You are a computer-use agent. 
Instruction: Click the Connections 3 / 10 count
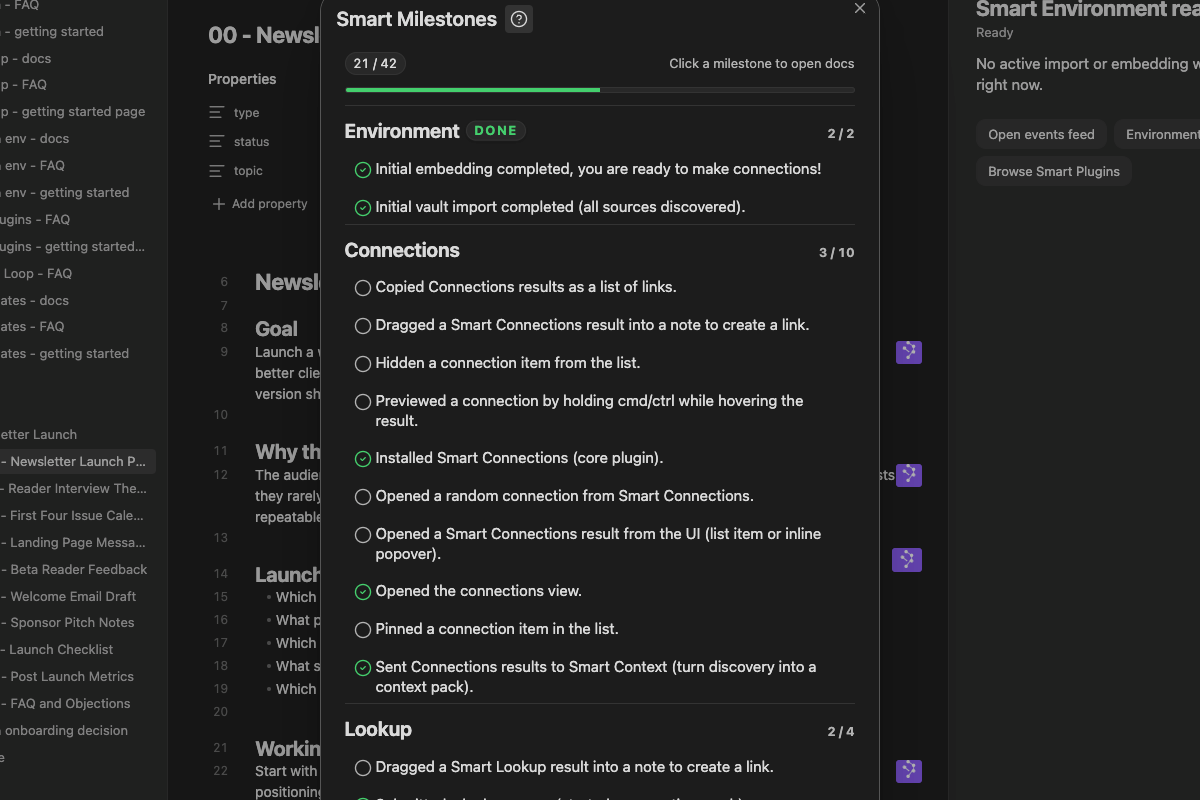tap(836, 253)
